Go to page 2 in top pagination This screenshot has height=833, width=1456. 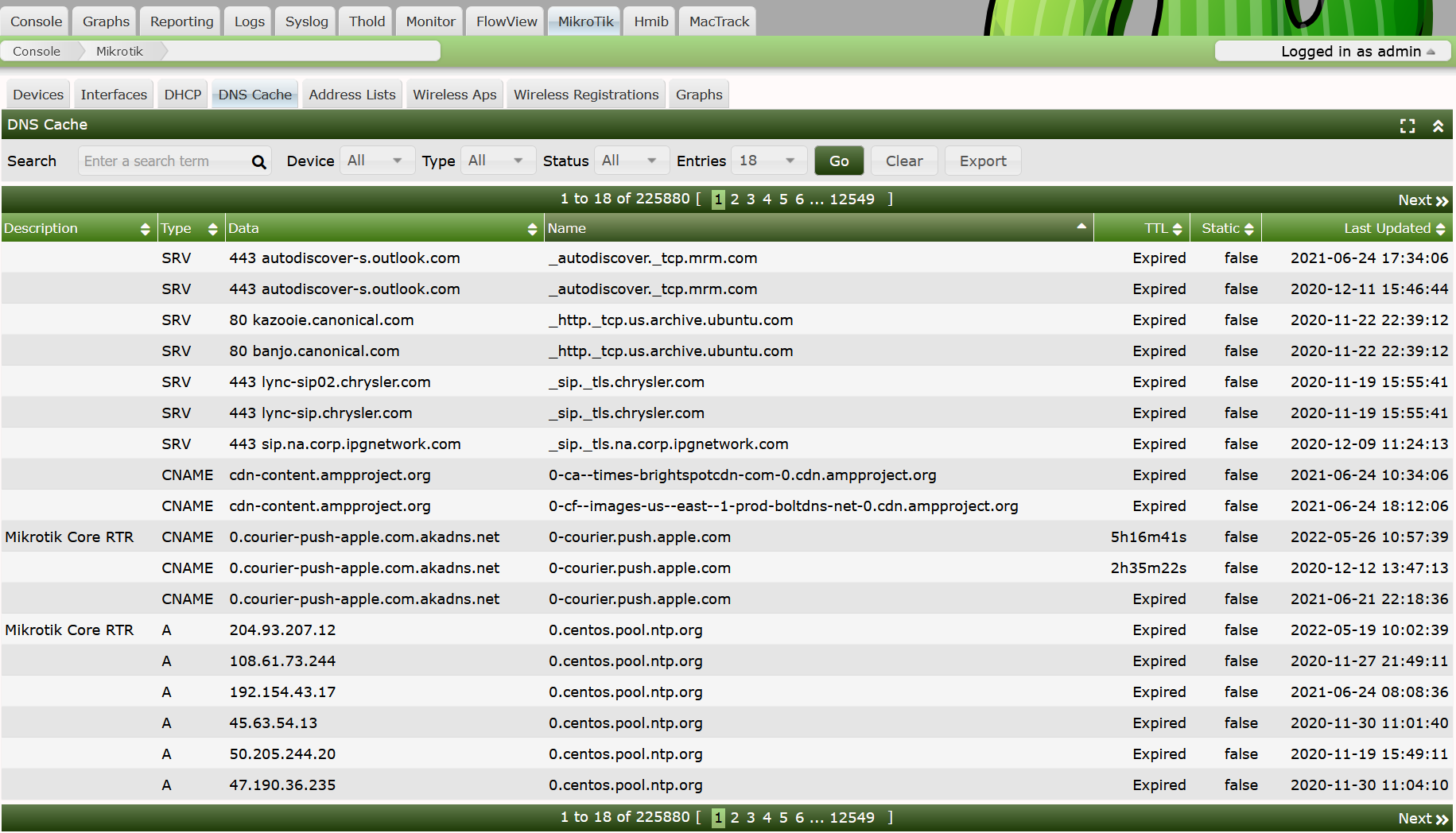(x=735, y=200)
